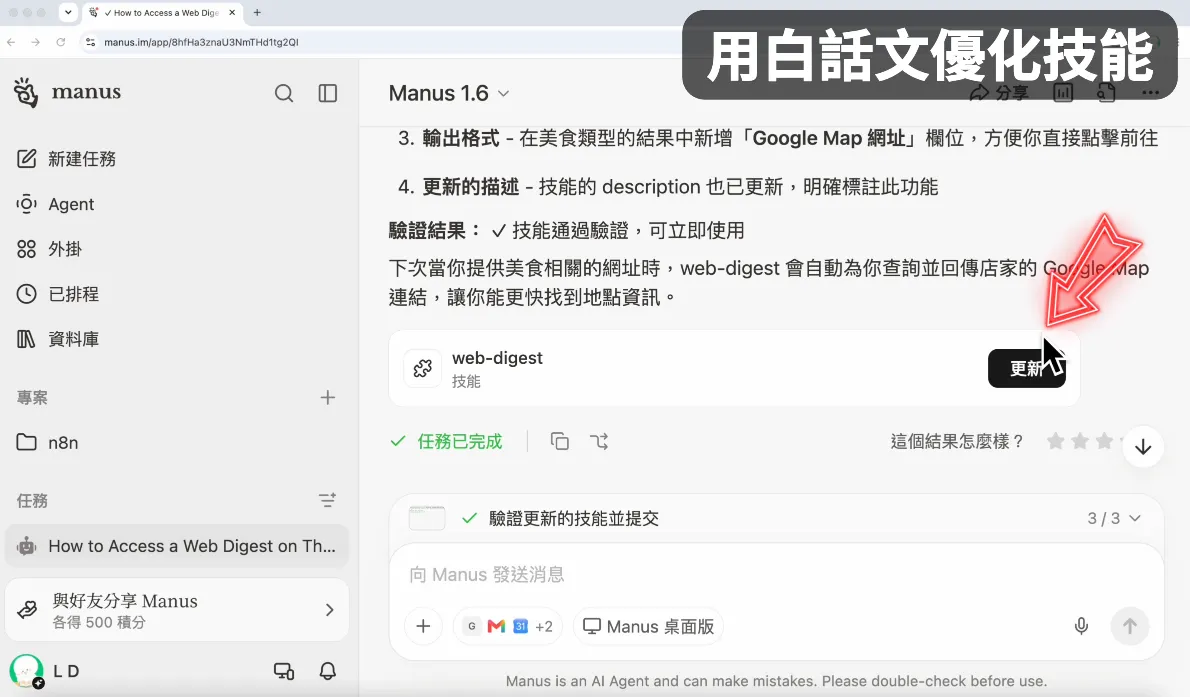Select the How to Access a Web Dige tab
The width and height of the screenshot is (1190, 697).
(x=163, y=12)
